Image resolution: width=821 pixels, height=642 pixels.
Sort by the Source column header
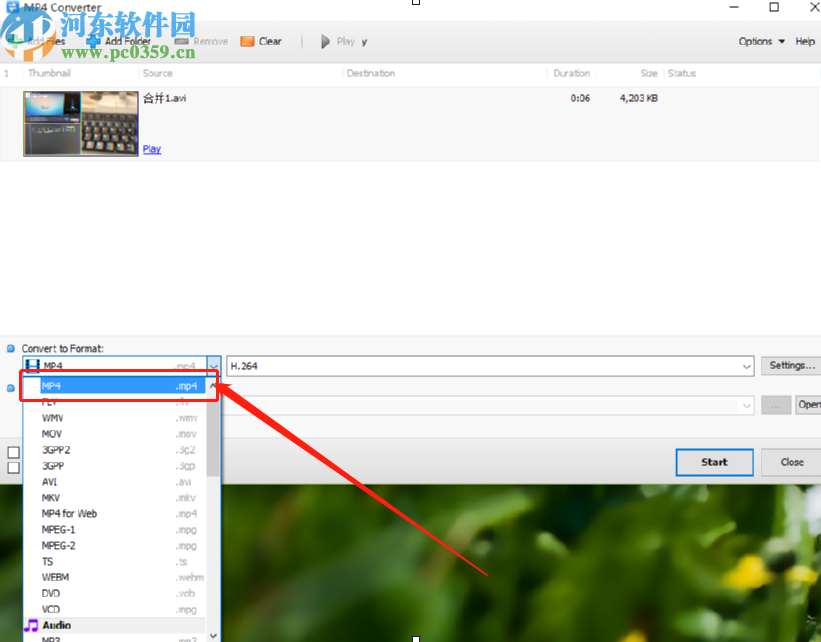[158, 73]
